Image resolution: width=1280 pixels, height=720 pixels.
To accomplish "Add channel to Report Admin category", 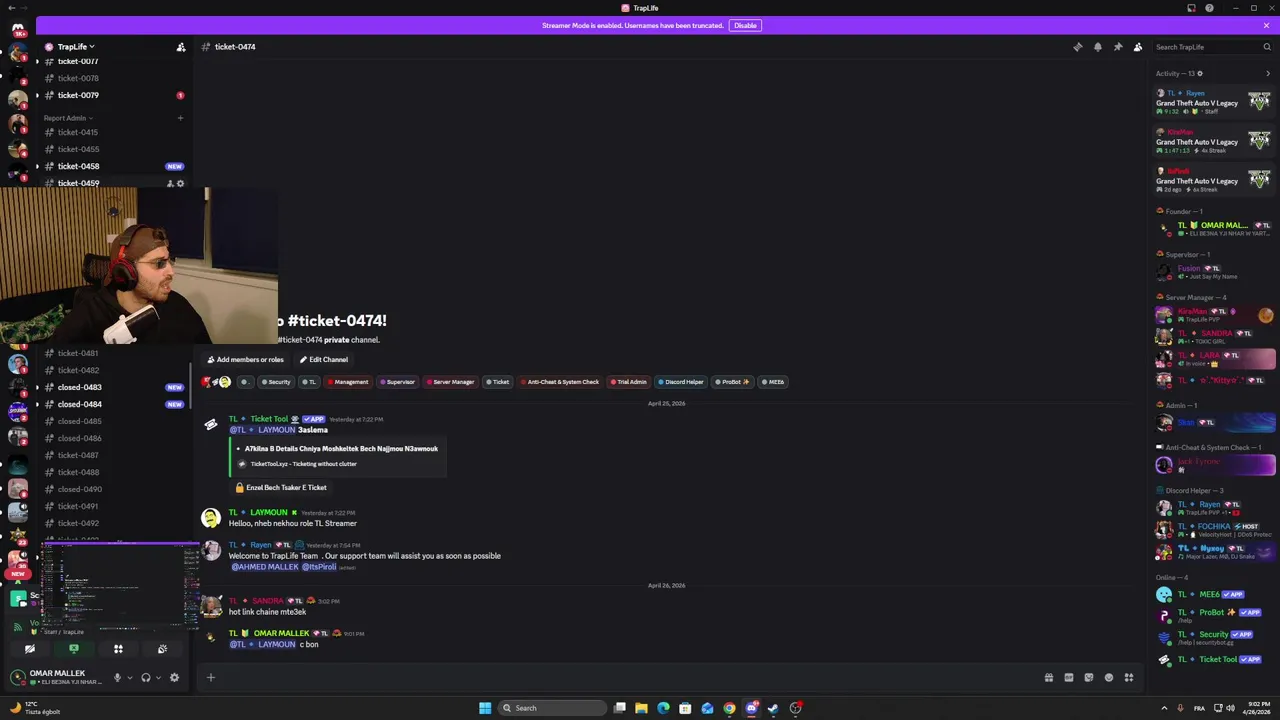I will pos(180,118).
